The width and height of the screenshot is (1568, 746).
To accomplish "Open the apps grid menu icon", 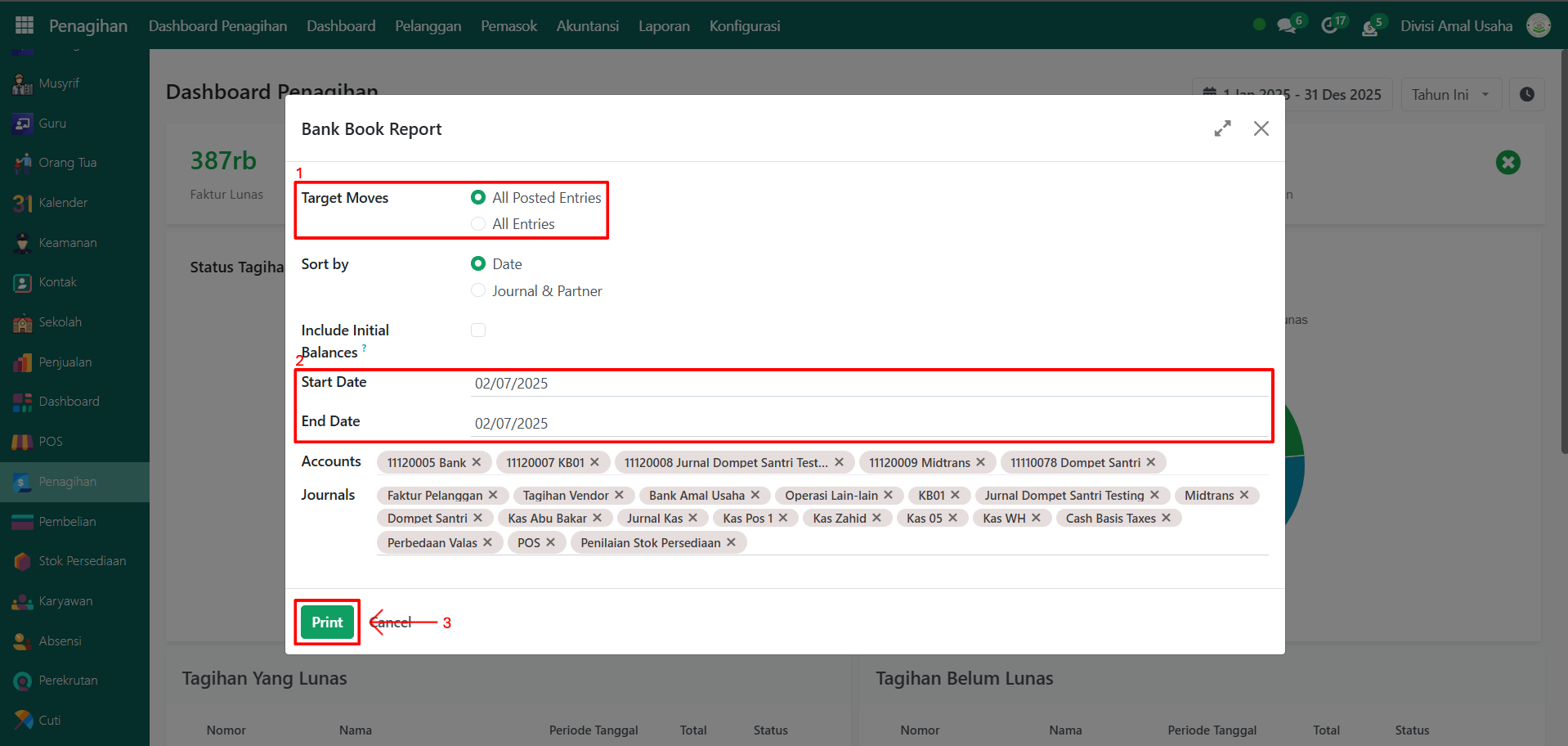I will (25, 25).
